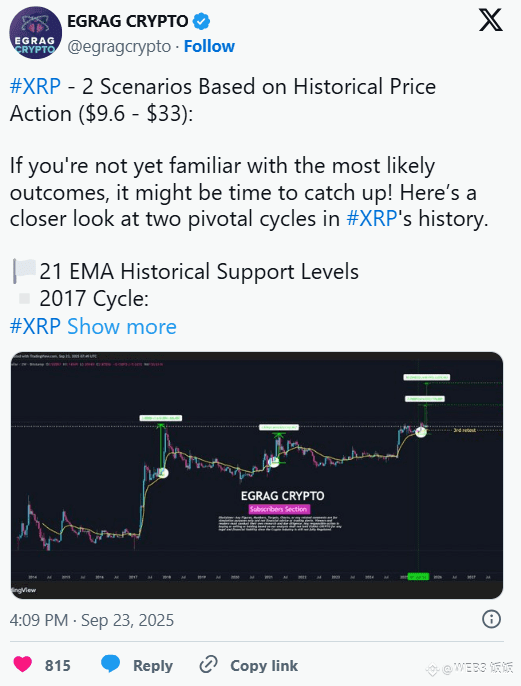
Task: Open the first #XRP hashtag link
Action: [x=35, y=86]
